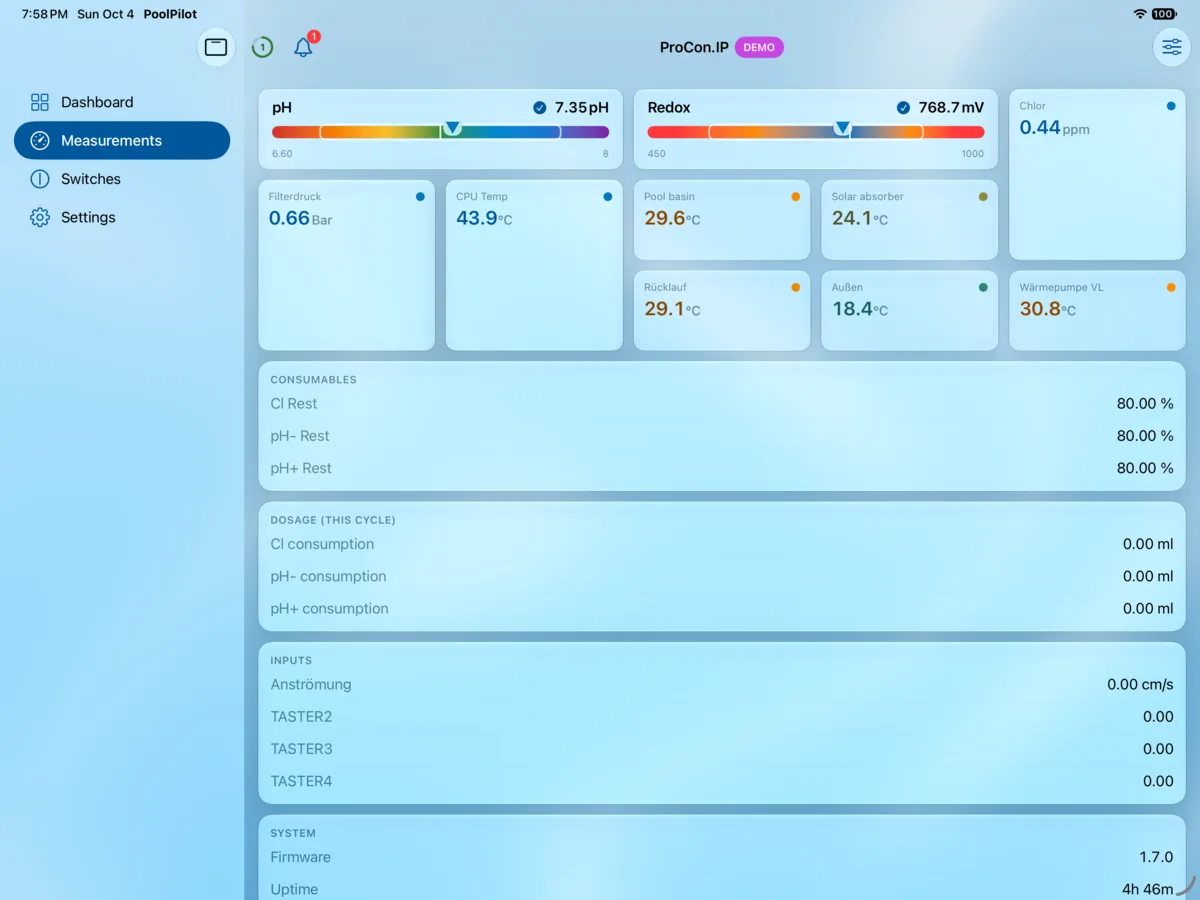Open the CPU Temp 43.9 °C card
This screenshot has height=900, width=1200.
(x=534, y=265)
